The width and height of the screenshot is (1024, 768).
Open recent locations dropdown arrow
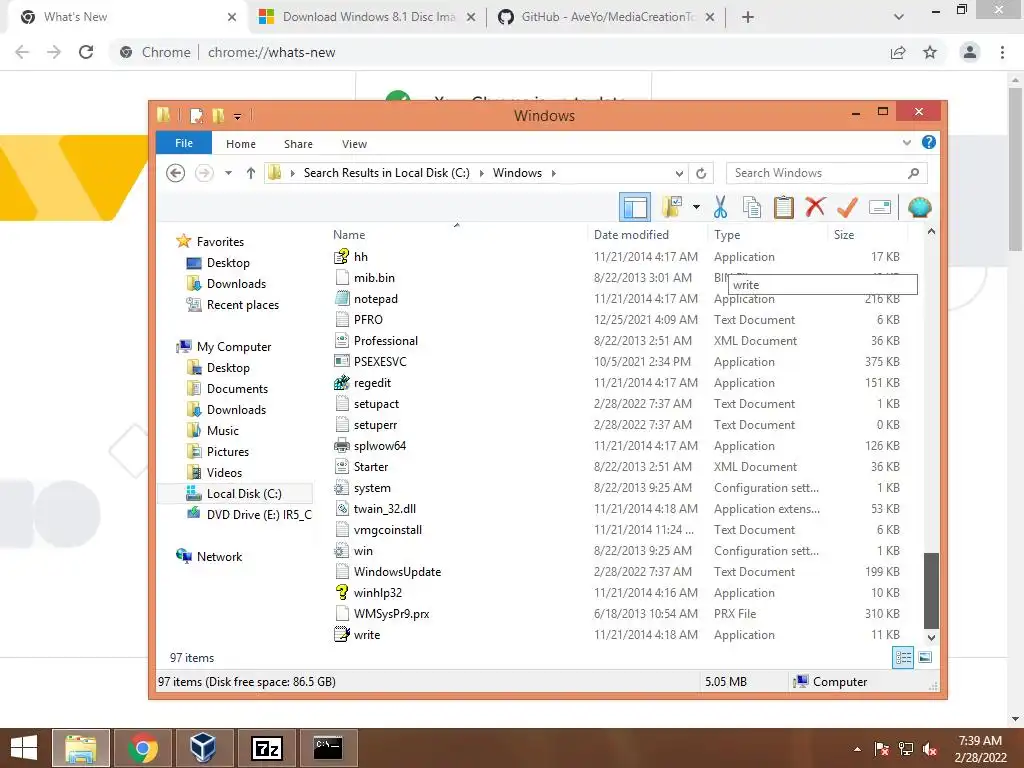[229, 173]
